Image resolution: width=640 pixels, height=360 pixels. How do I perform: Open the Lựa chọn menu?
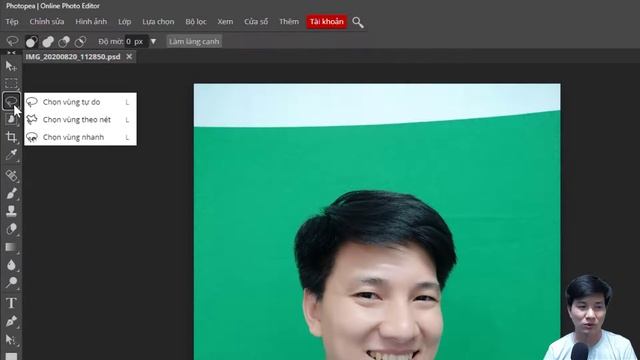pos(158,22)
